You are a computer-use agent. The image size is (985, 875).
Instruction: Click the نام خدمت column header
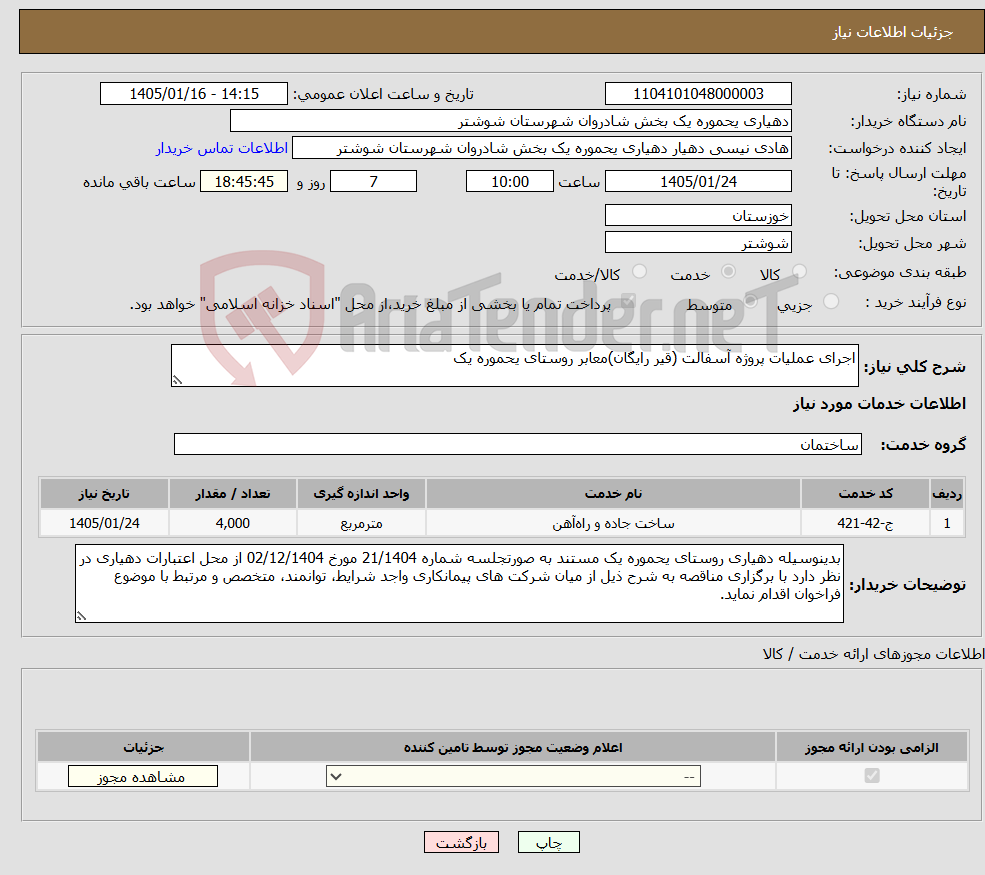click(x=613, y=494)
